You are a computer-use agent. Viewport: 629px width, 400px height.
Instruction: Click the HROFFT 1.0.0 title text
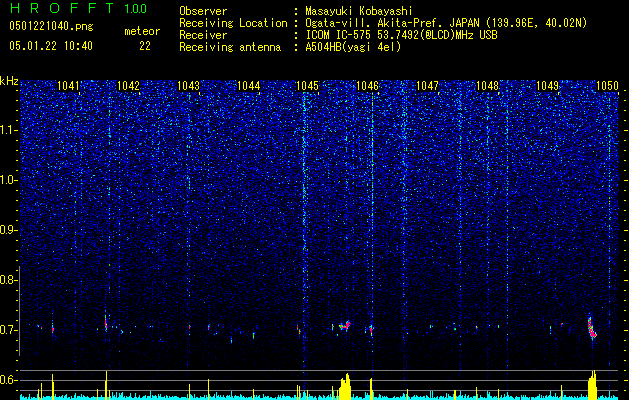78,8
